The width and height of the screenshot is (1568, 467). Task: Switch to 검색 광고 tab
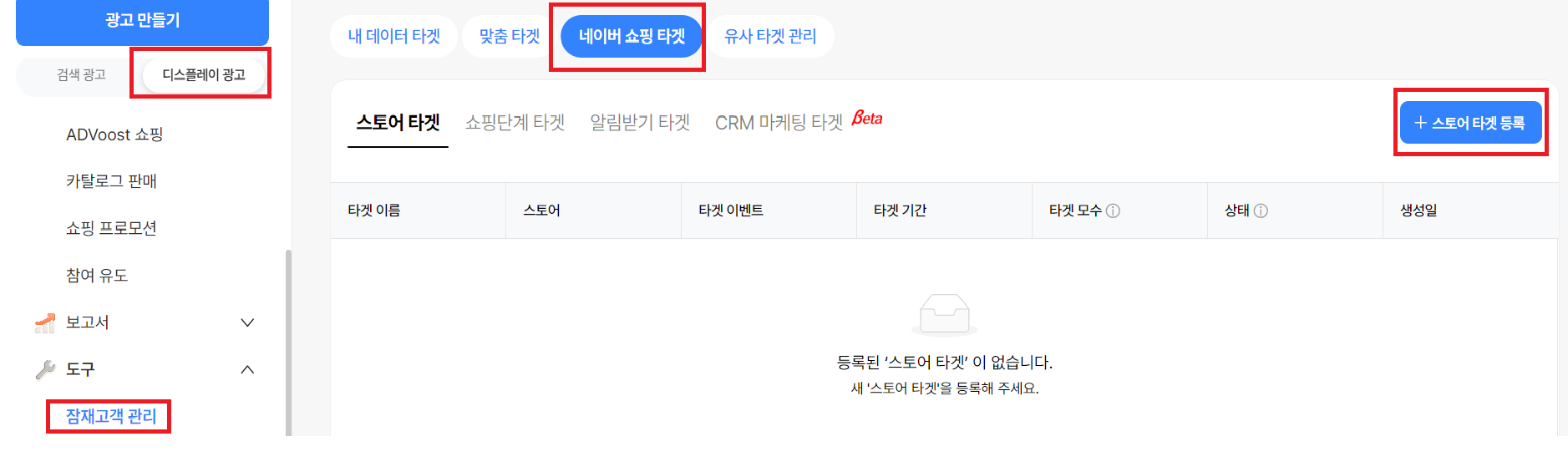point(81,75)
